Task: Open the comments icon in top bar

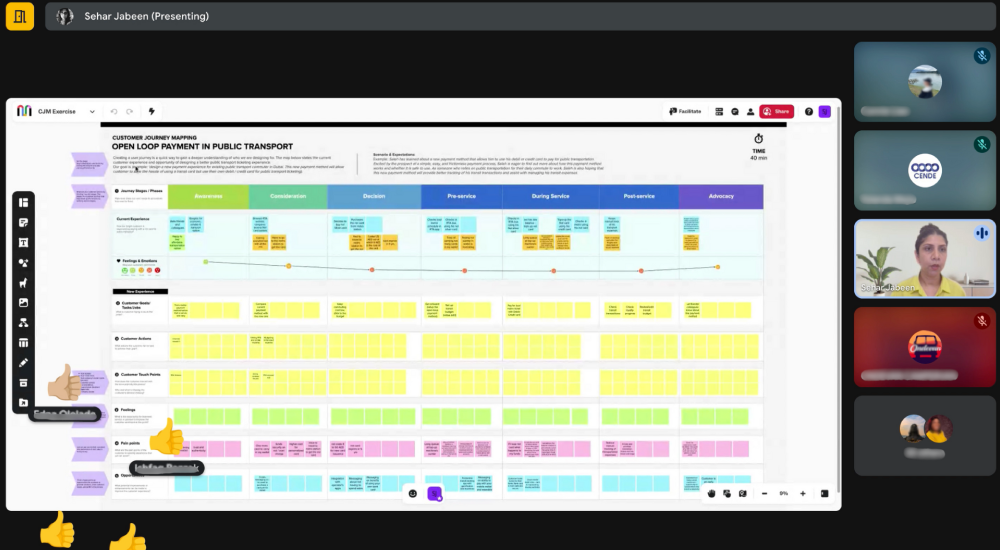Action: click(734, 111)
